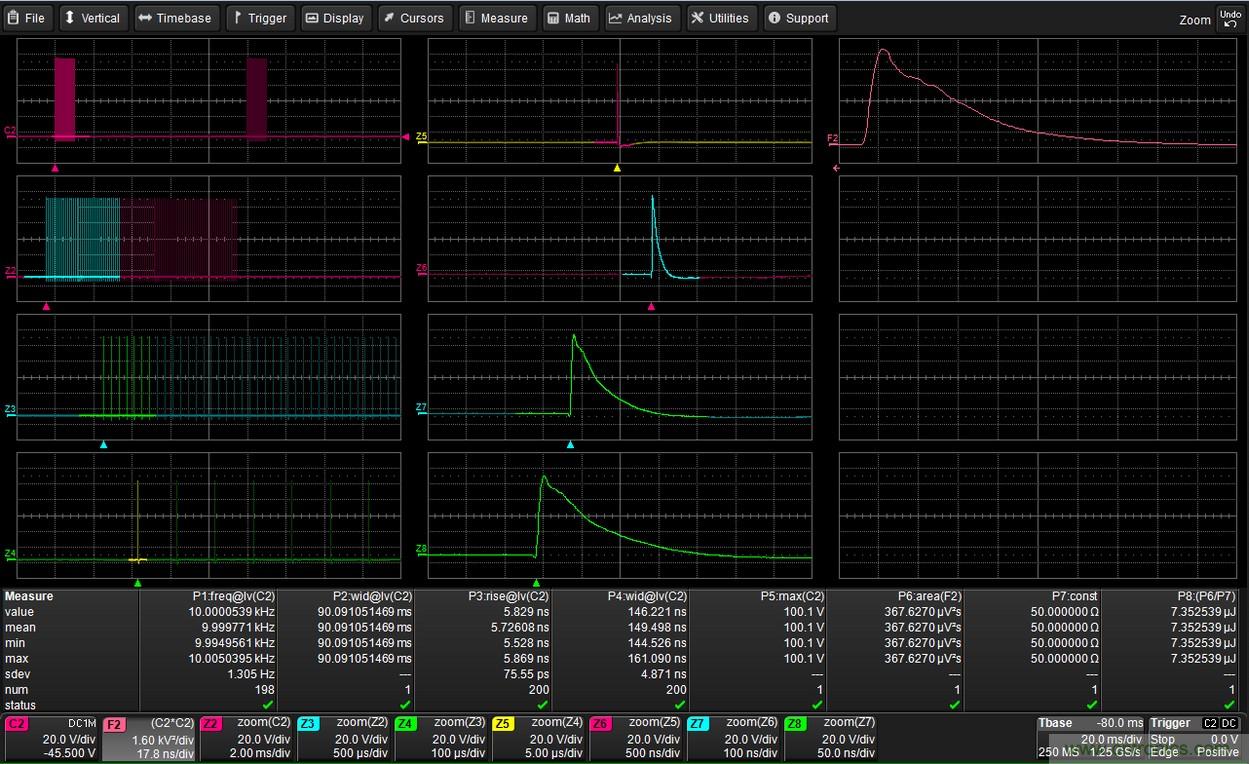The height and width of the screenshot is (764, 1249).
Task: Click status checkmark under P4 width
Action: [x=680, y=706]
